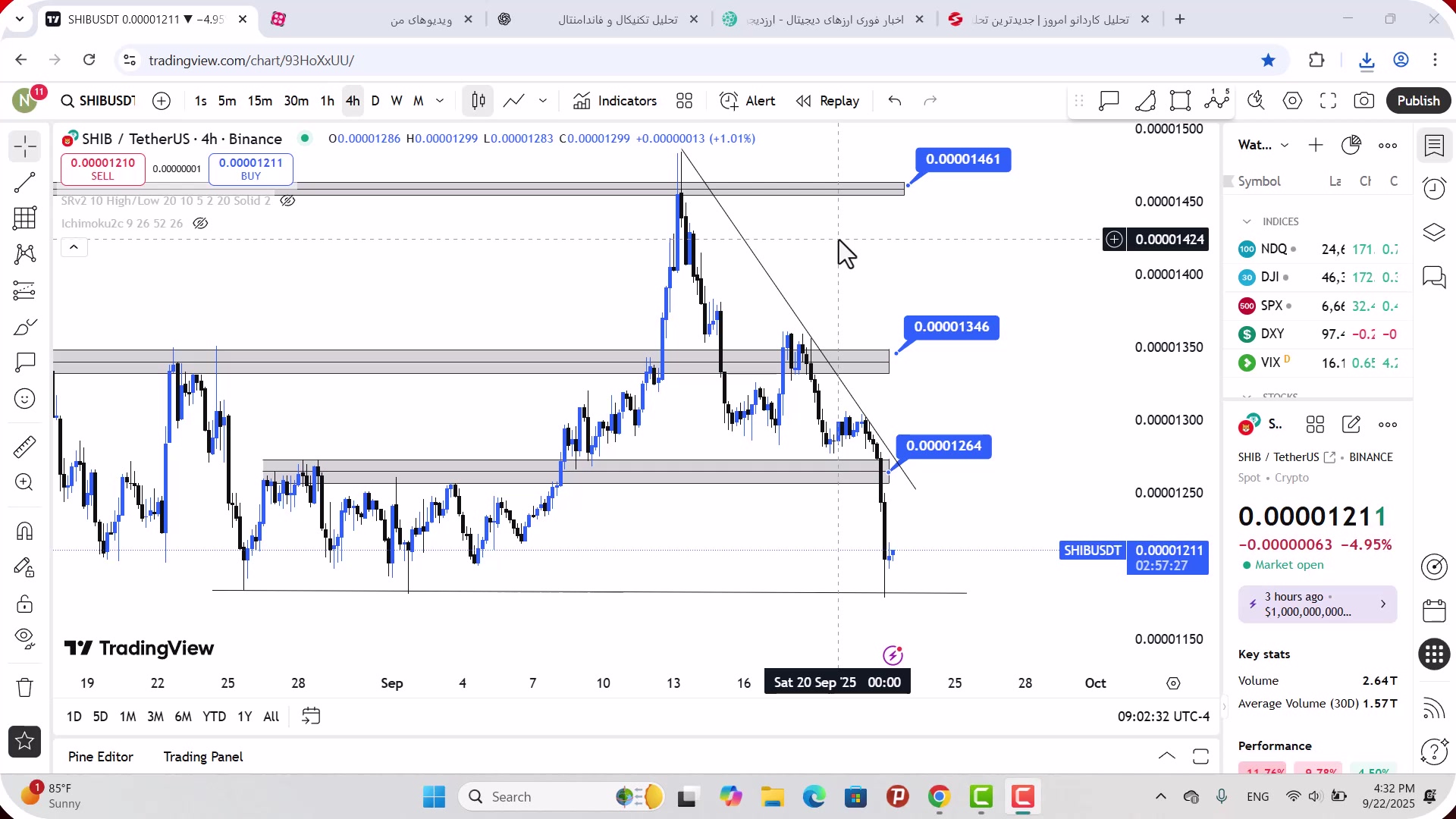This screenshot has height=819, width=1456.
Task: Open the candlestick chart type selector
Action: [479, 101]
